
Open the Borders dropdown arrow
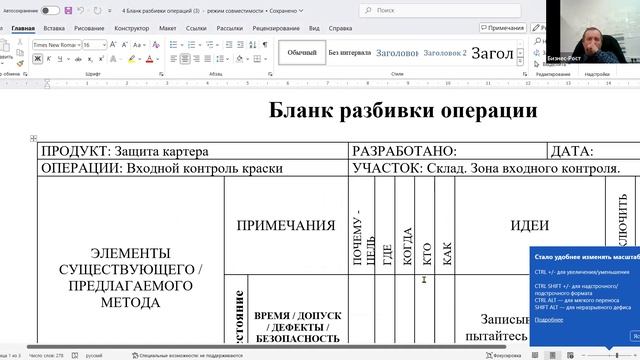pyautogui.click(x=265, y=59)
